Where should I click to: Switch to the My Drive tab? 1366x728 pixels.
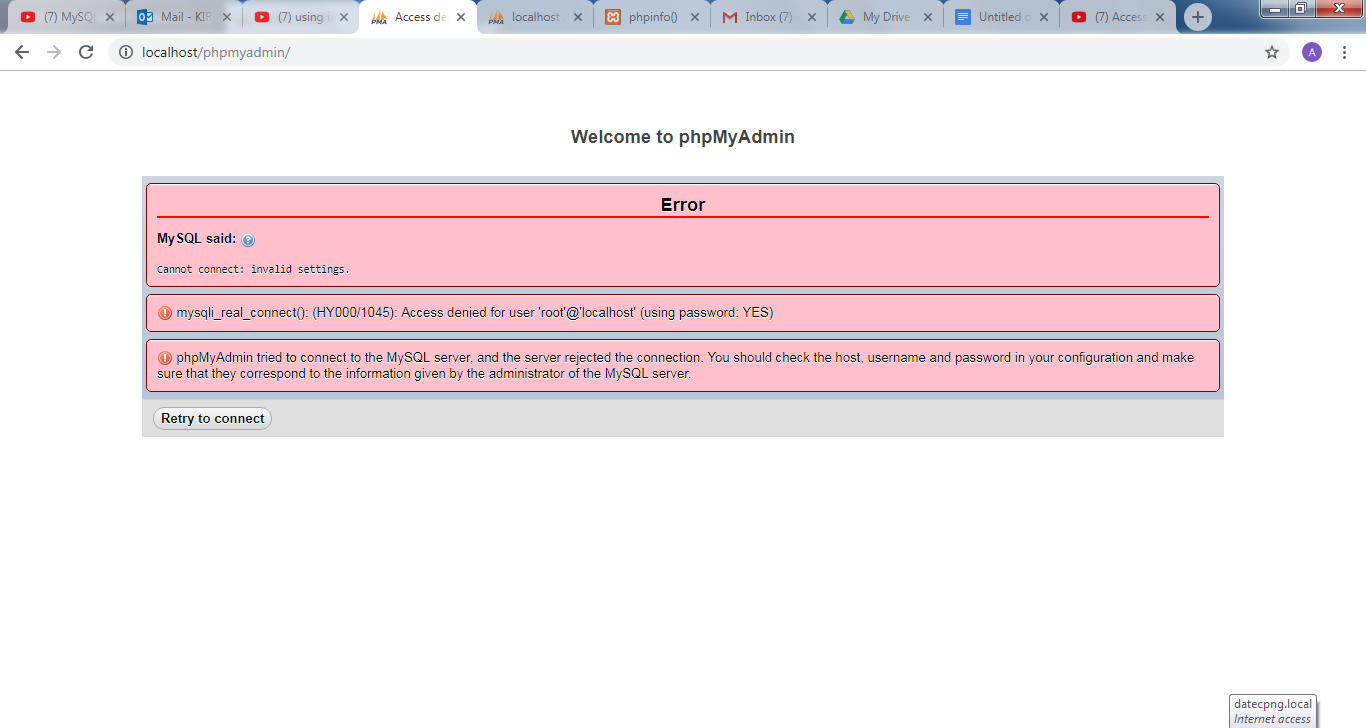[x=885, y=17]
